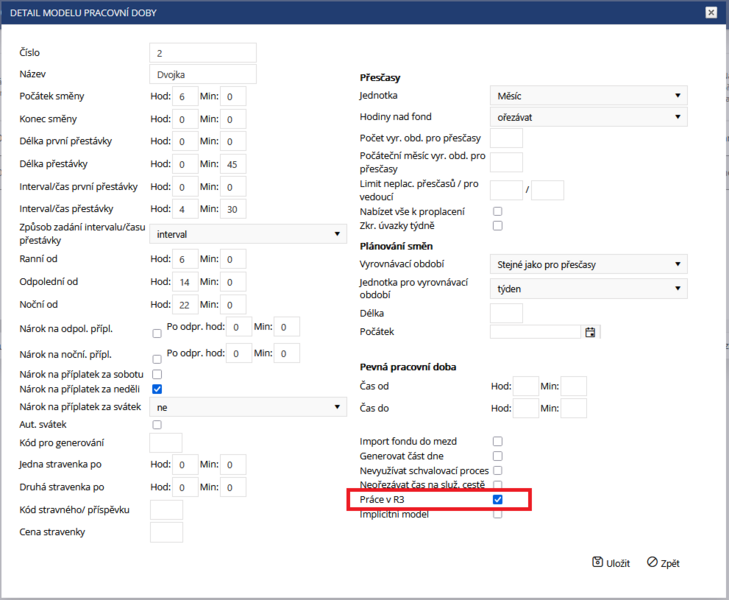Viewport: 729px width, 600px height.
Task: Check the Import fondu do mezd box
Action: click(x=497, y=441)
